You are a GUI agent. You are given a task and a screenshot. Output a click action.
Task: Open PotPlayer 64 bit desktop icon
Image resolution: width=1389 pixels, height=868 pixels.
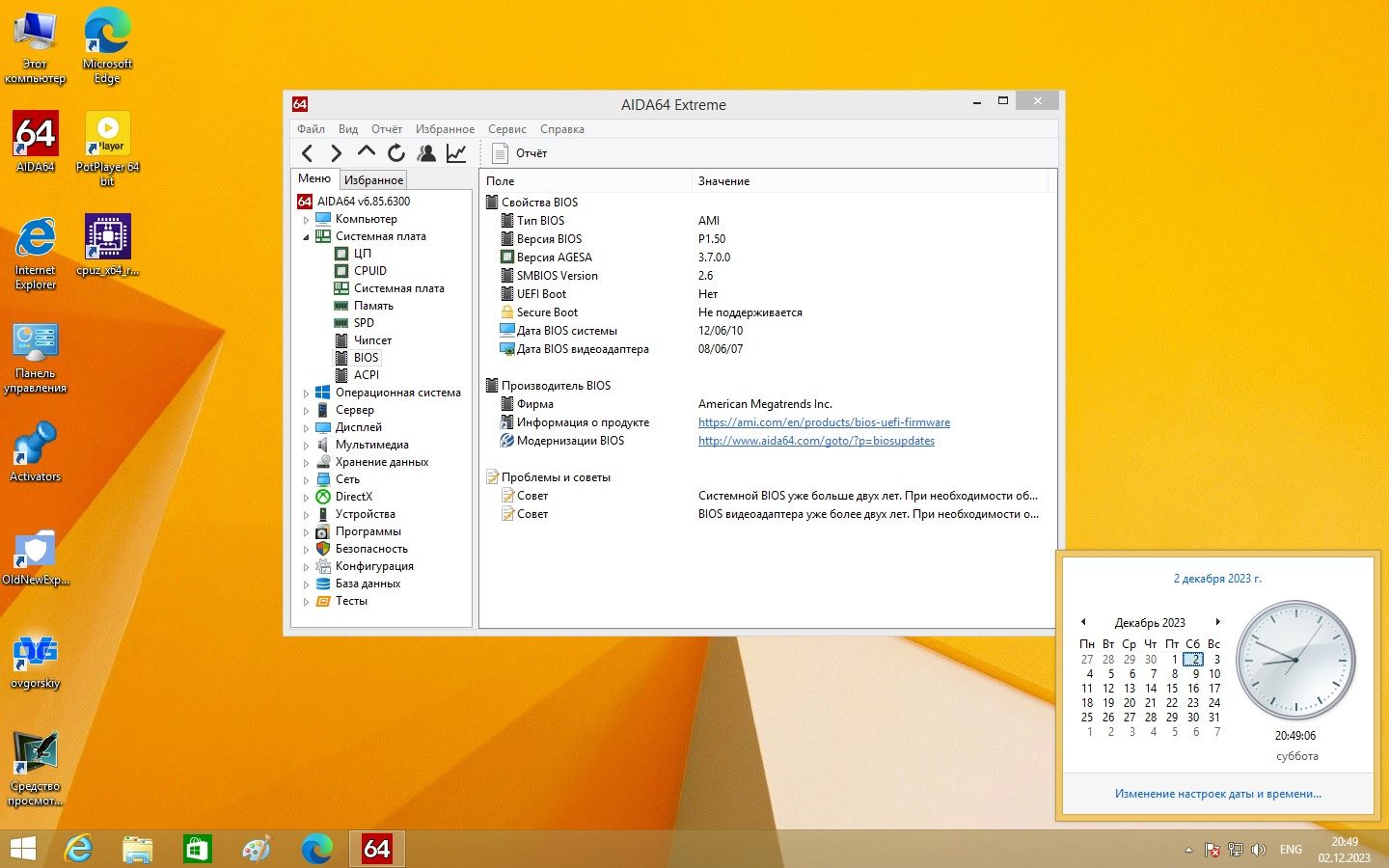(x=107, y=149)
